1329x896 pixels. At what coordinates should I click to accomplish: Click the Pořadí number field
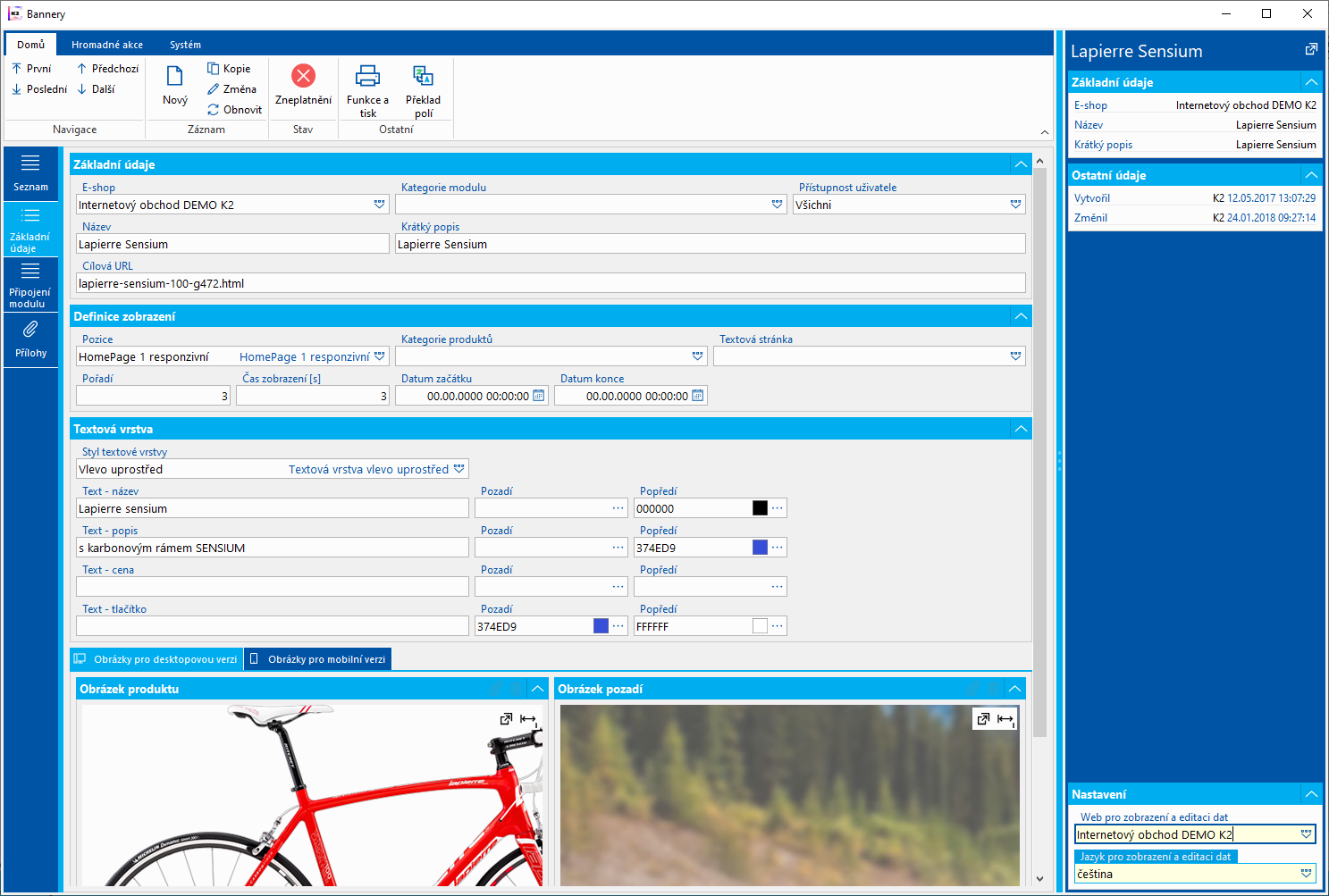(154, 396)
